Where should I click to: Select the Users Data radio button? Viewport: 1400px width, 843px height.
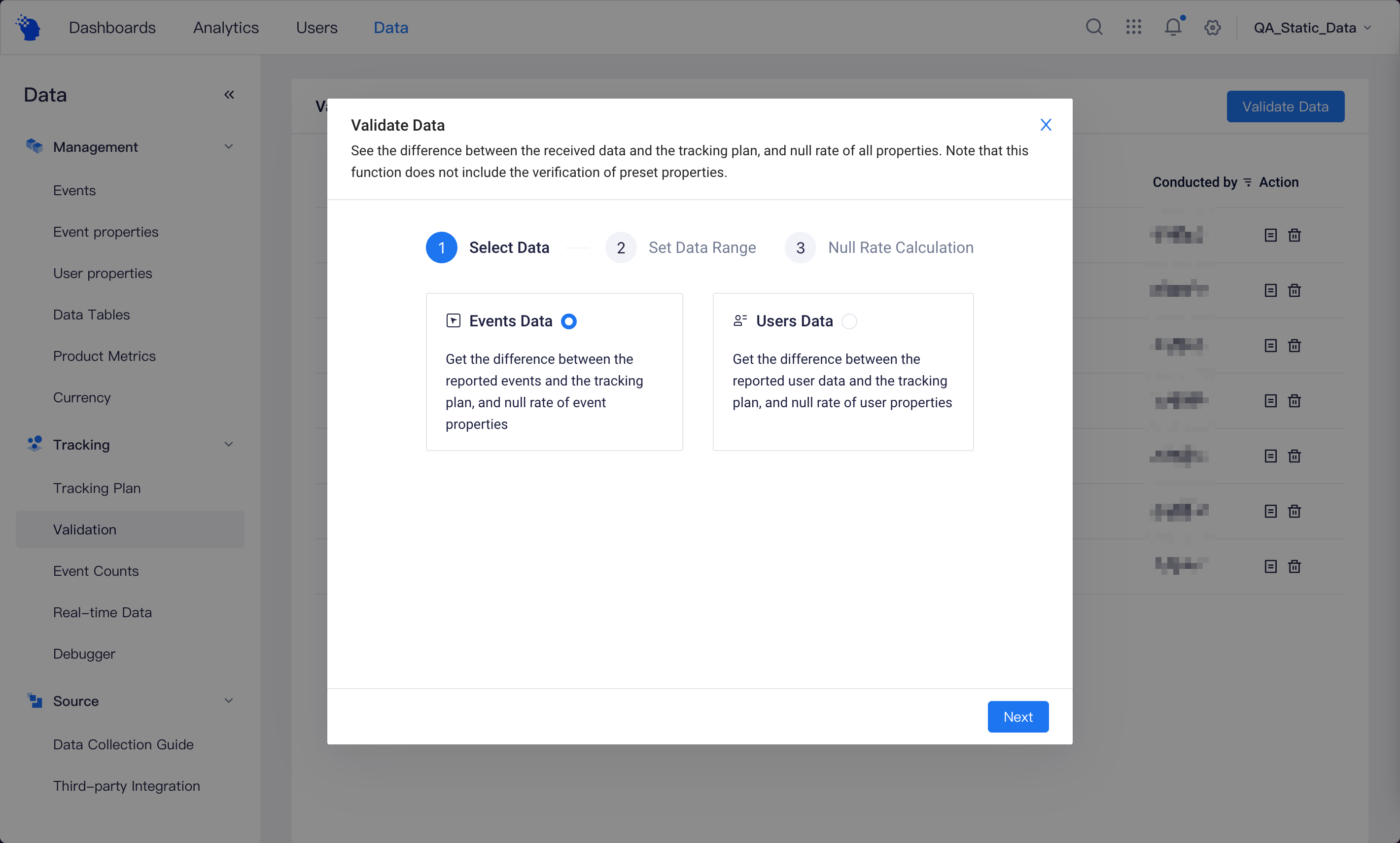point(848,321)
